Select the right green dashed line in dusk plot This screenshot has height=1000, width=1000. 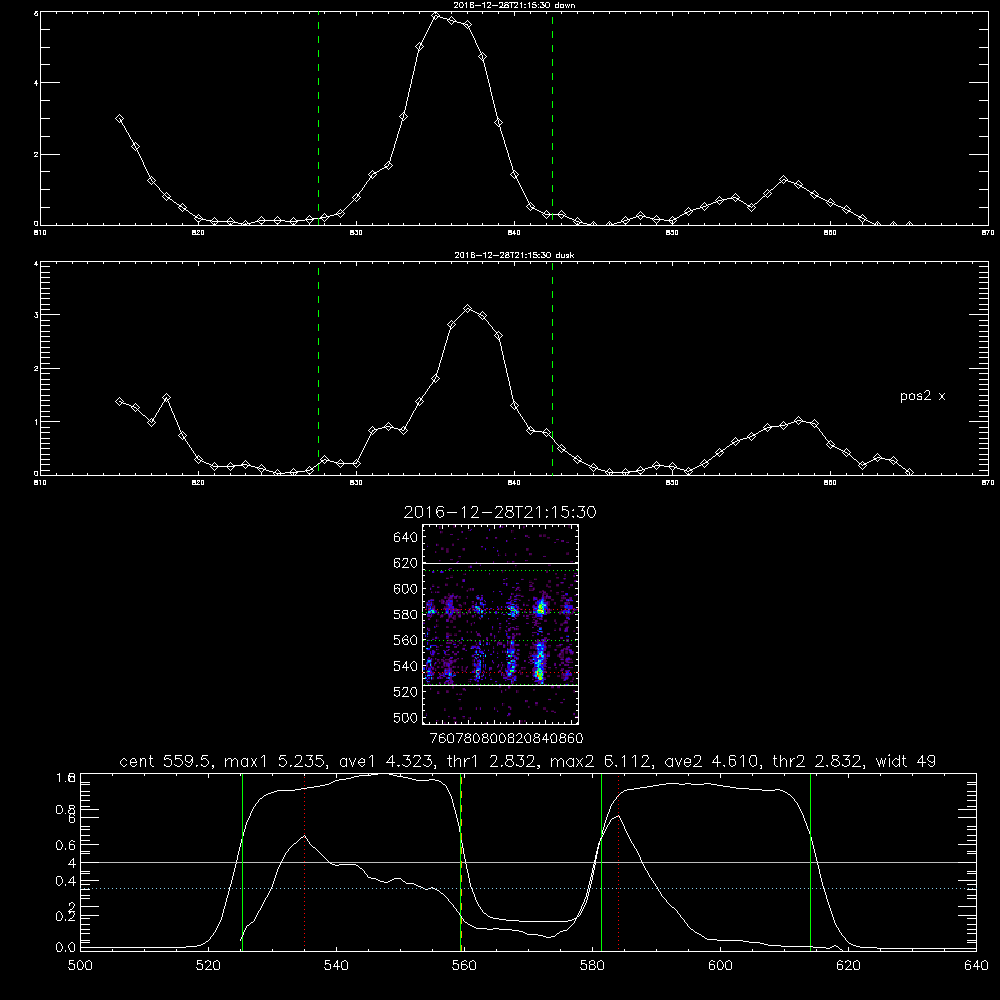coord(552,368)
